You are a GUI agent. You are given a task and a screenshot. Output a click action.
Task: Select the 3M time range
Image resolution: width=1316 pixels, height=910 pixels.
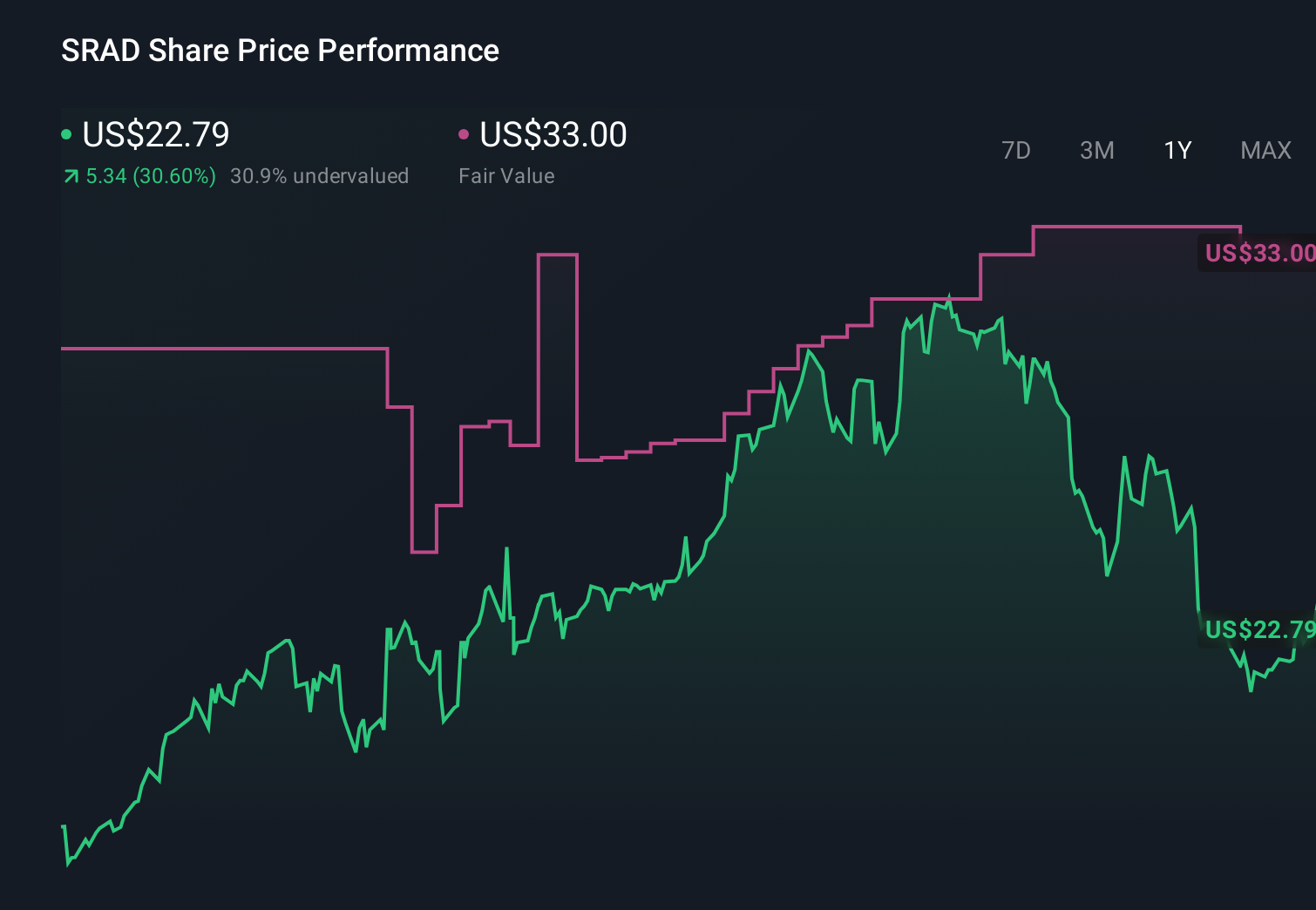[1096, 150]
